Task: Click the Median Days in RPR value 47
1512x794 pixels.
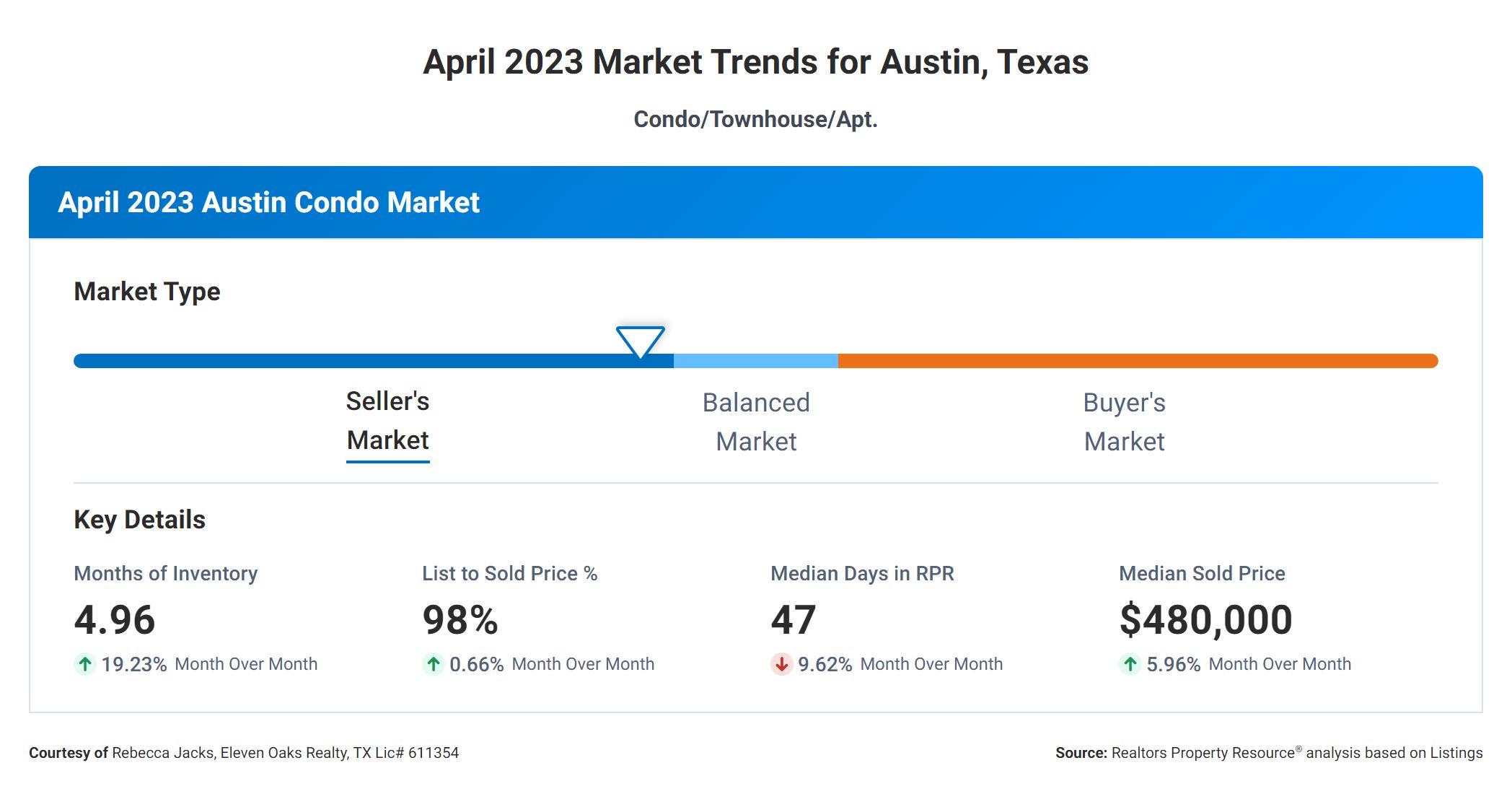Action: (794, 620)
